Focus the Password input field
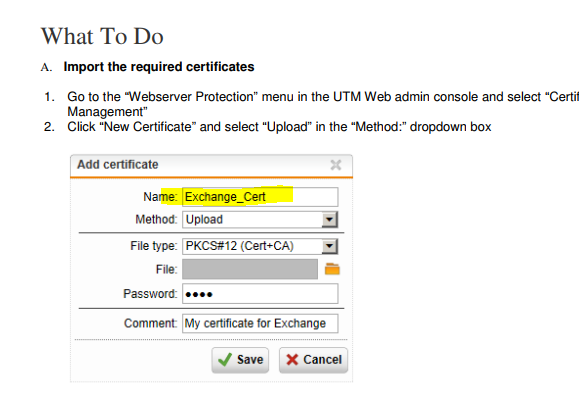The image size is (579, 403). [x=260, y=294]
